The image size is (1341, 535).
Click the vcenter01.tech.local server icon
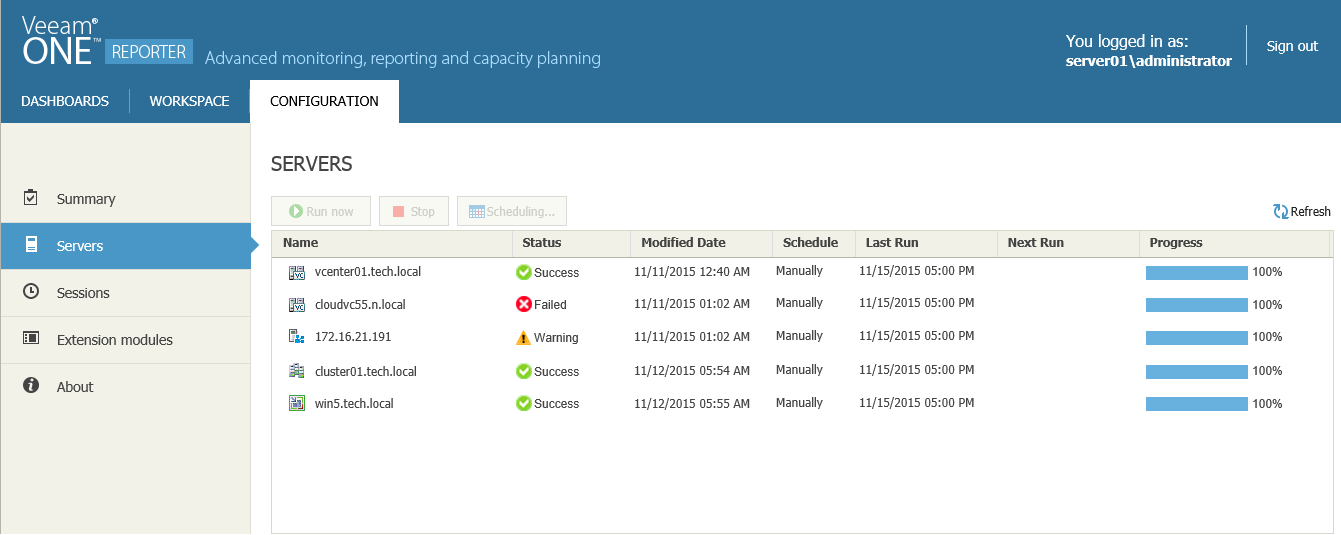click(x=296, y=272)
